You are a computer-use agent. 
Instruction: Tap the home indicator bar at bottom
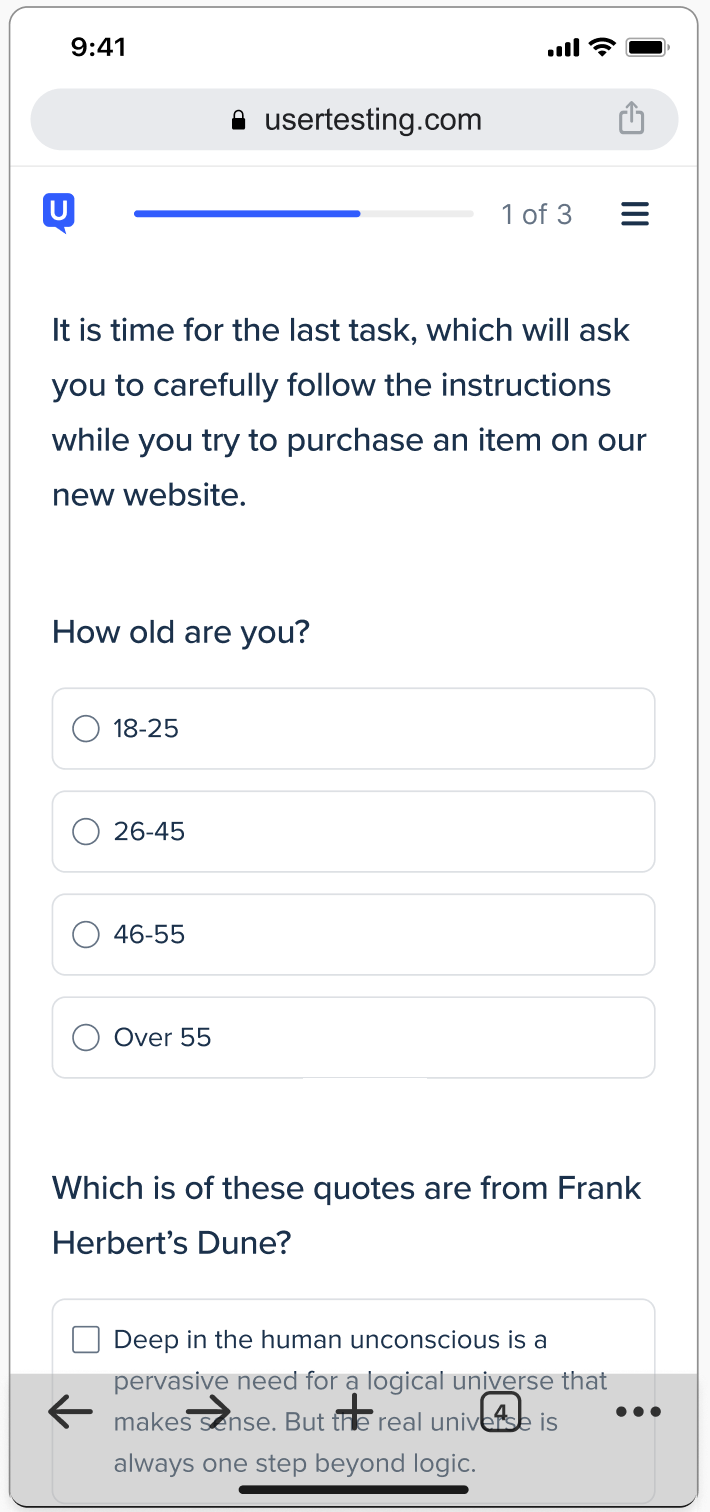pos(354,1489)
